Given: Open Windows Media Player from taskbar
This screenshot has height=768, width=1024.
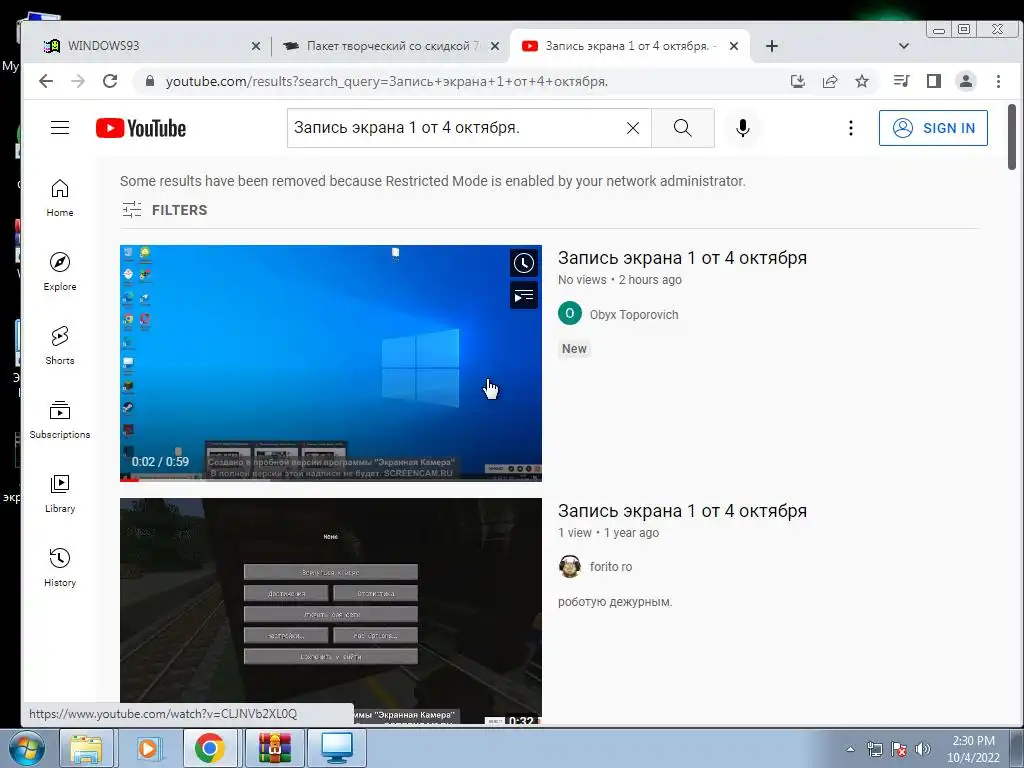Looking at the screenshot, I should point(148,748).
